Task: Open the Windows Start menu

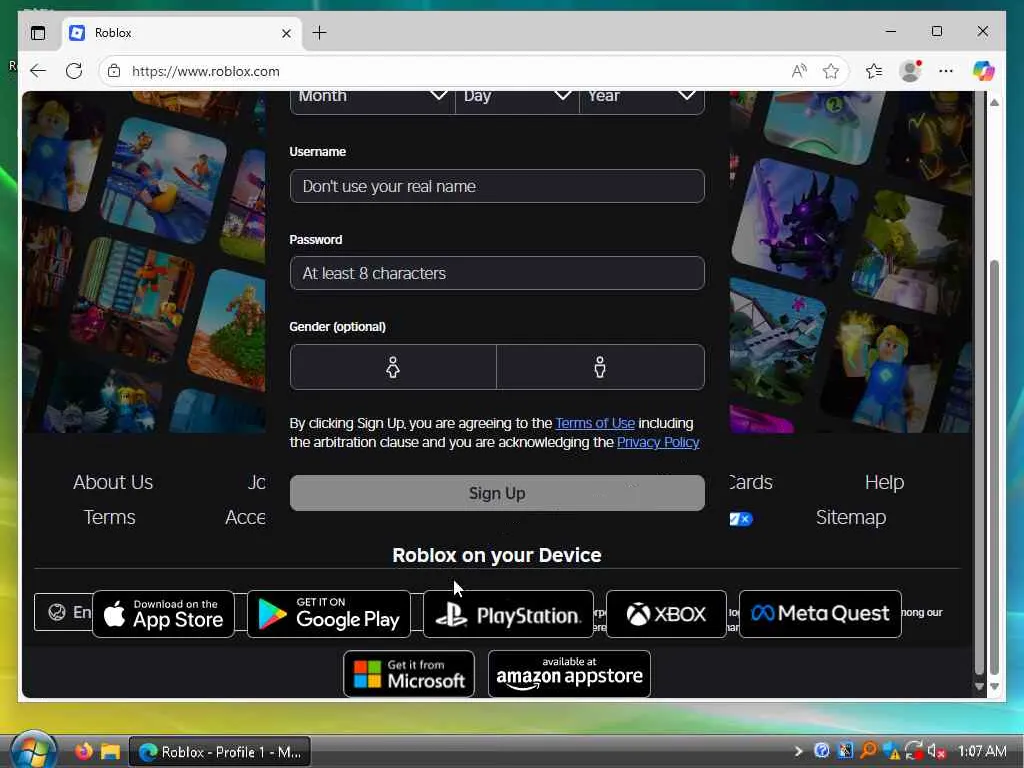Action: point(33,751)
